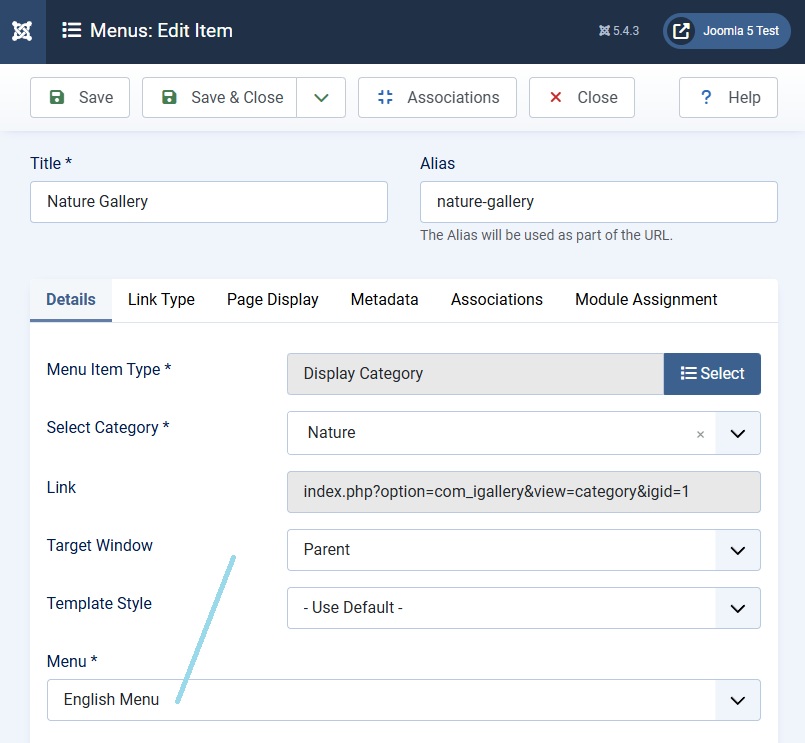Click the Save button
This screenshot has width=805, height=743.
coord(80,97)
